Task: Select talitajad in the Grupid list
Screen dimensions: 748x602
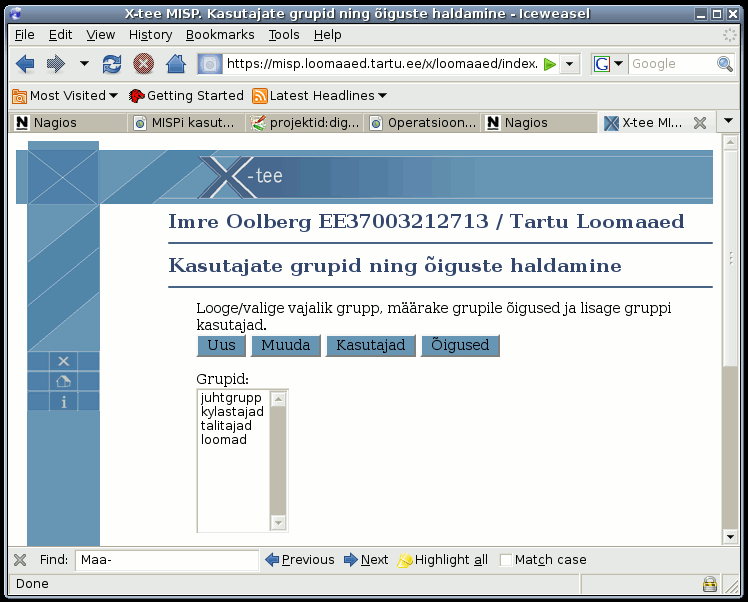Action: pyautogui.click(x=226, y=426)
